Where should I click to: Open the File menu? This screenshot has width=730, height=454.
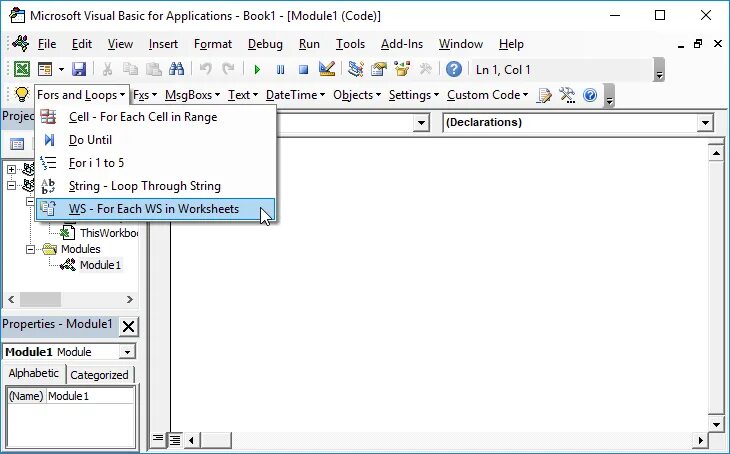pos(47,44)
